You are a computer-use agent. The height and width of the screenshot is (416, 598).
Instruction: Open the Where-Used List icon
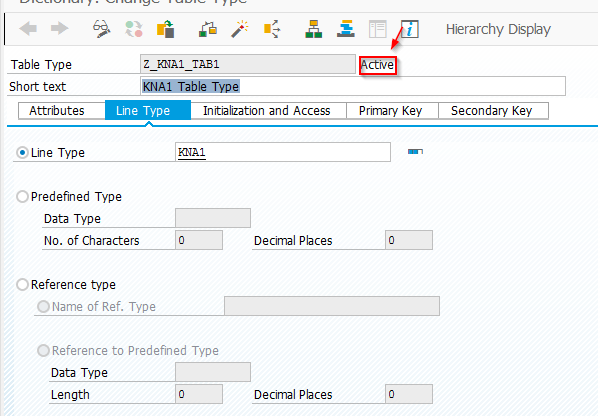coord(272,29)
